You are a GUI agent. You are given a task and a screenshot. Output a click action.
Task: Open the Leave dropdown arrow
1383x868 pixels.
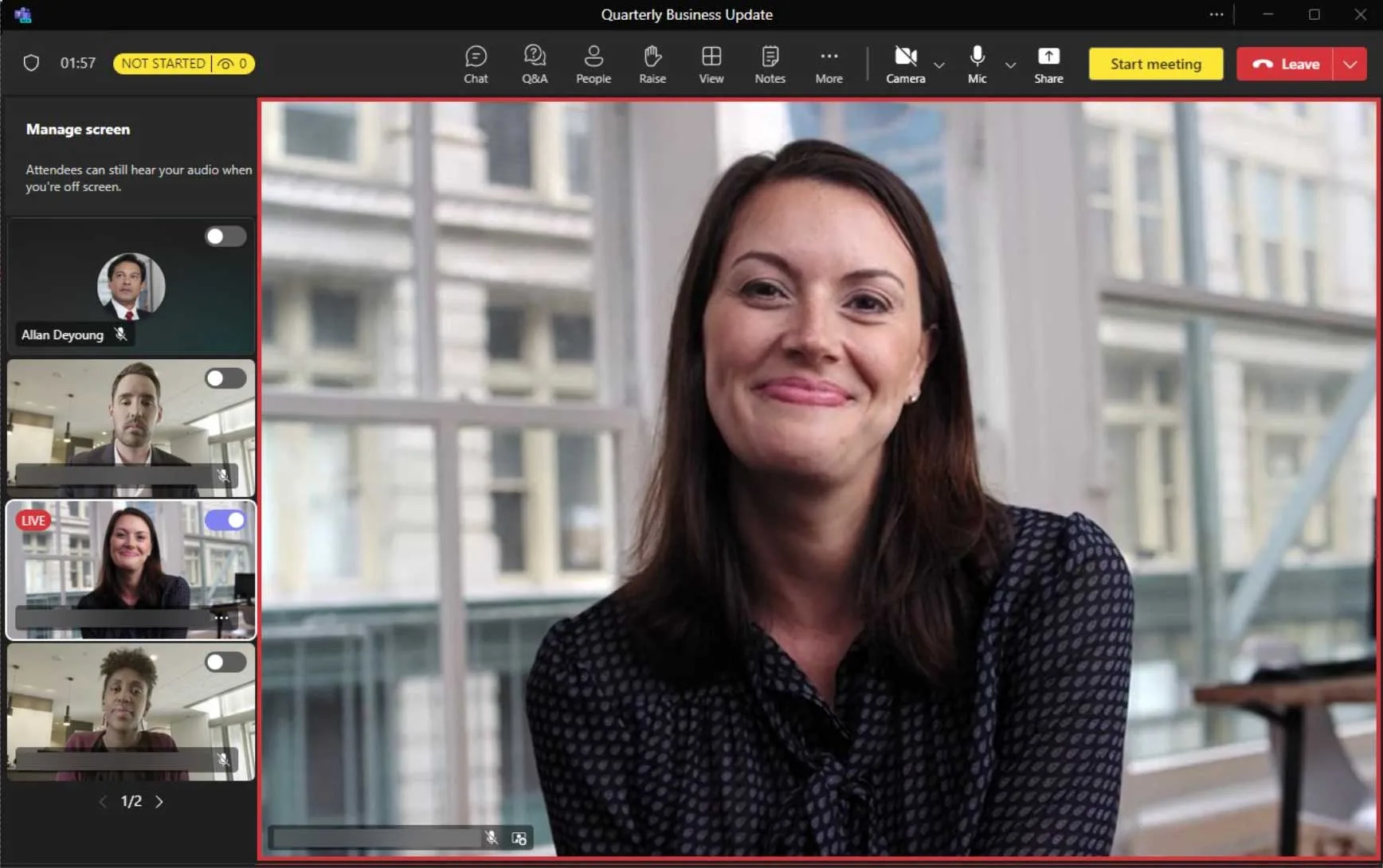(1350, 64)
